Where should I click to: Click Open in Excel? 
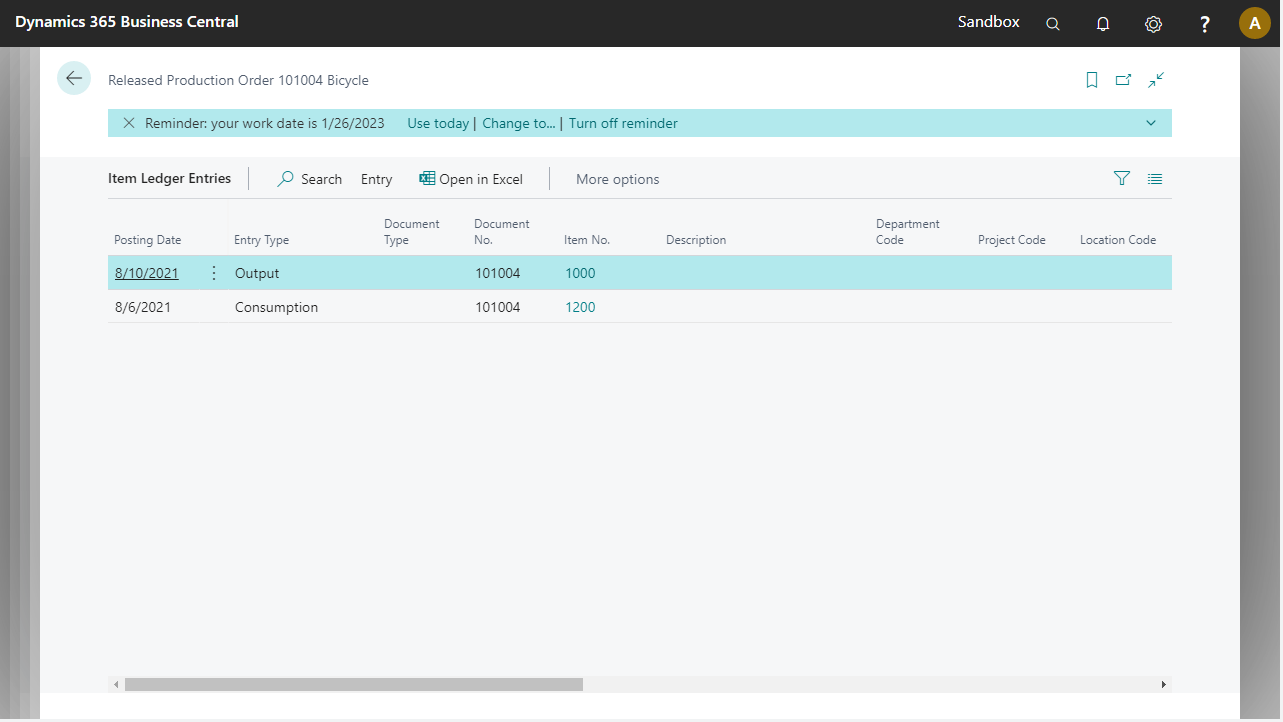(x=471, y=179)
